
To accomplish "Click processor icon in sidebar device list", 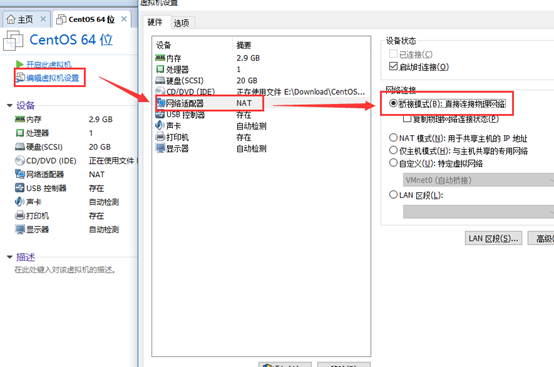I will (20, 133).
